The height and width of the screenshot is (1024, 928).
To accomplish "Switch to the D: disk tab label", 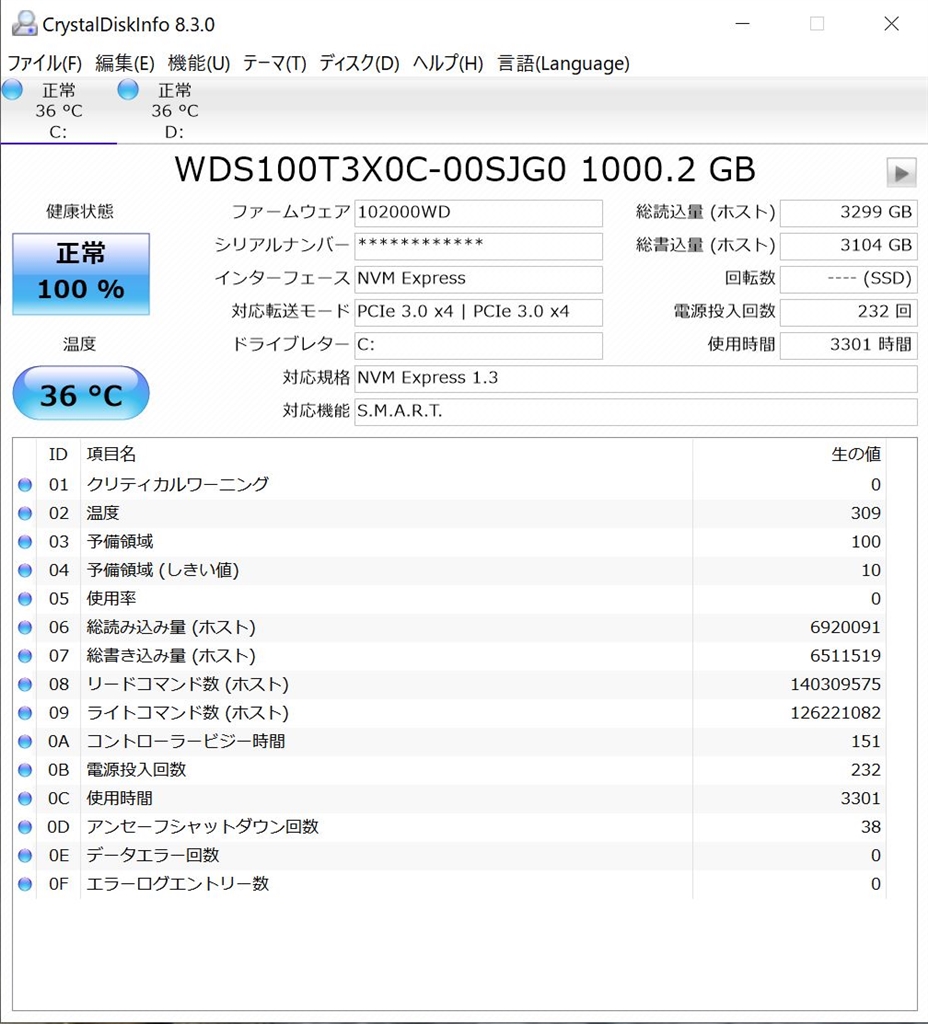I will pos(174,132).
